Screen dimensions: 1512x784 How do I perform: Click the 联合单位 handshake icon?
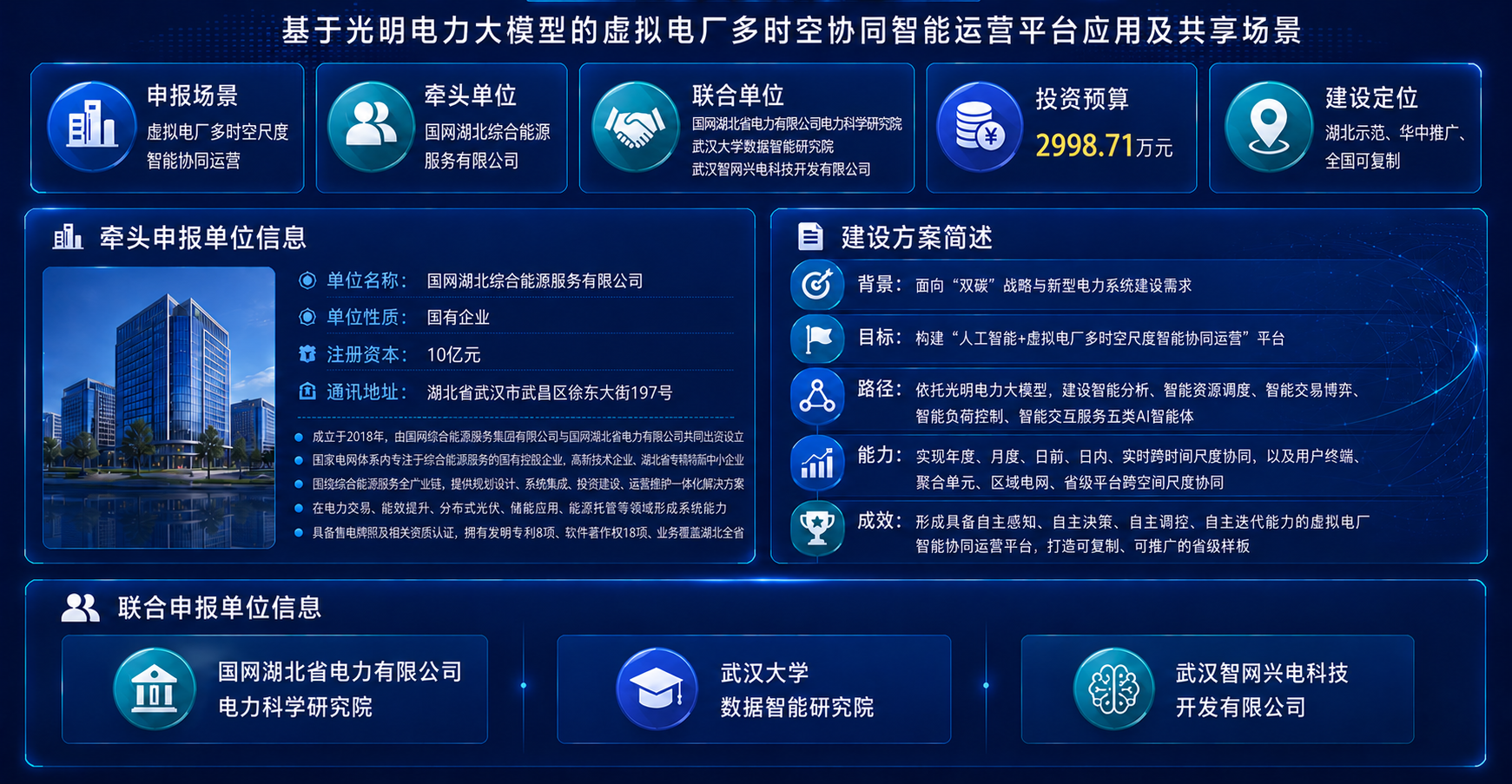pyautogui.click(x=635, y=126)
